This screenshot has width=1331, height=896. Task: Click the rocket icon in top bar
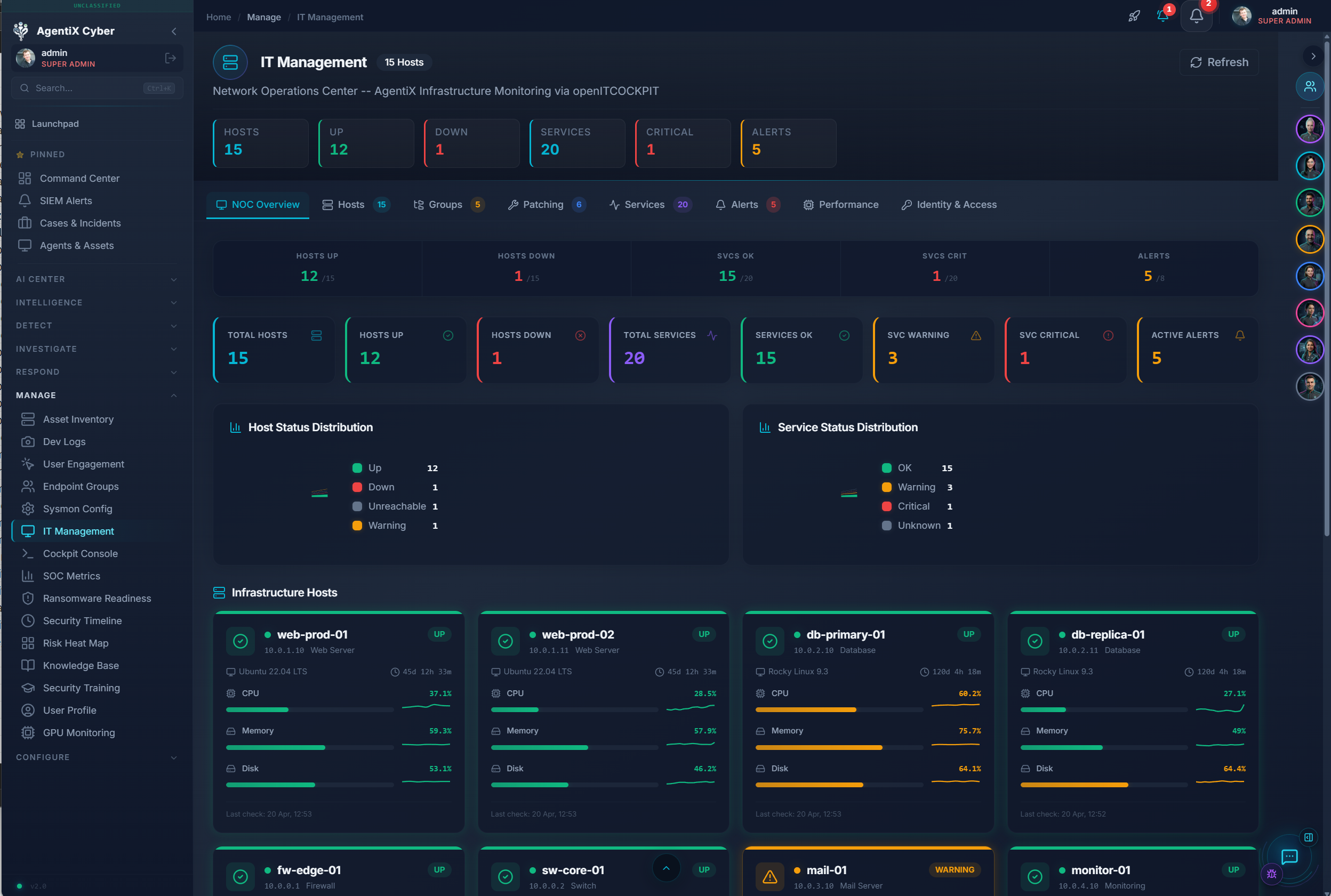click(x=1134, y=16)
